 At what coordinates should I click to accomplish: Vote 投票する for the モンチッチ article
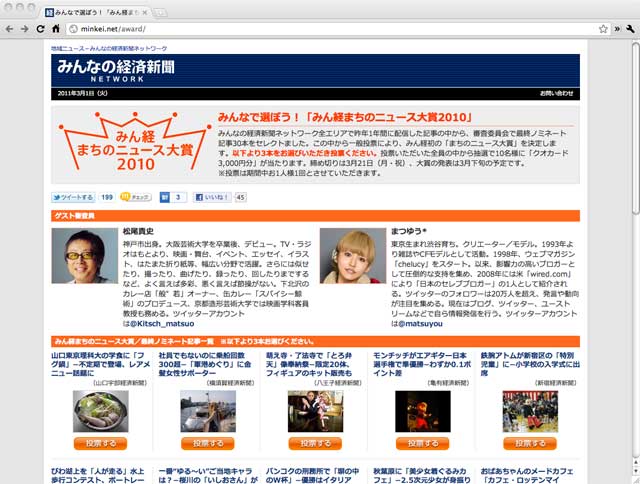(x=422, y=444)
